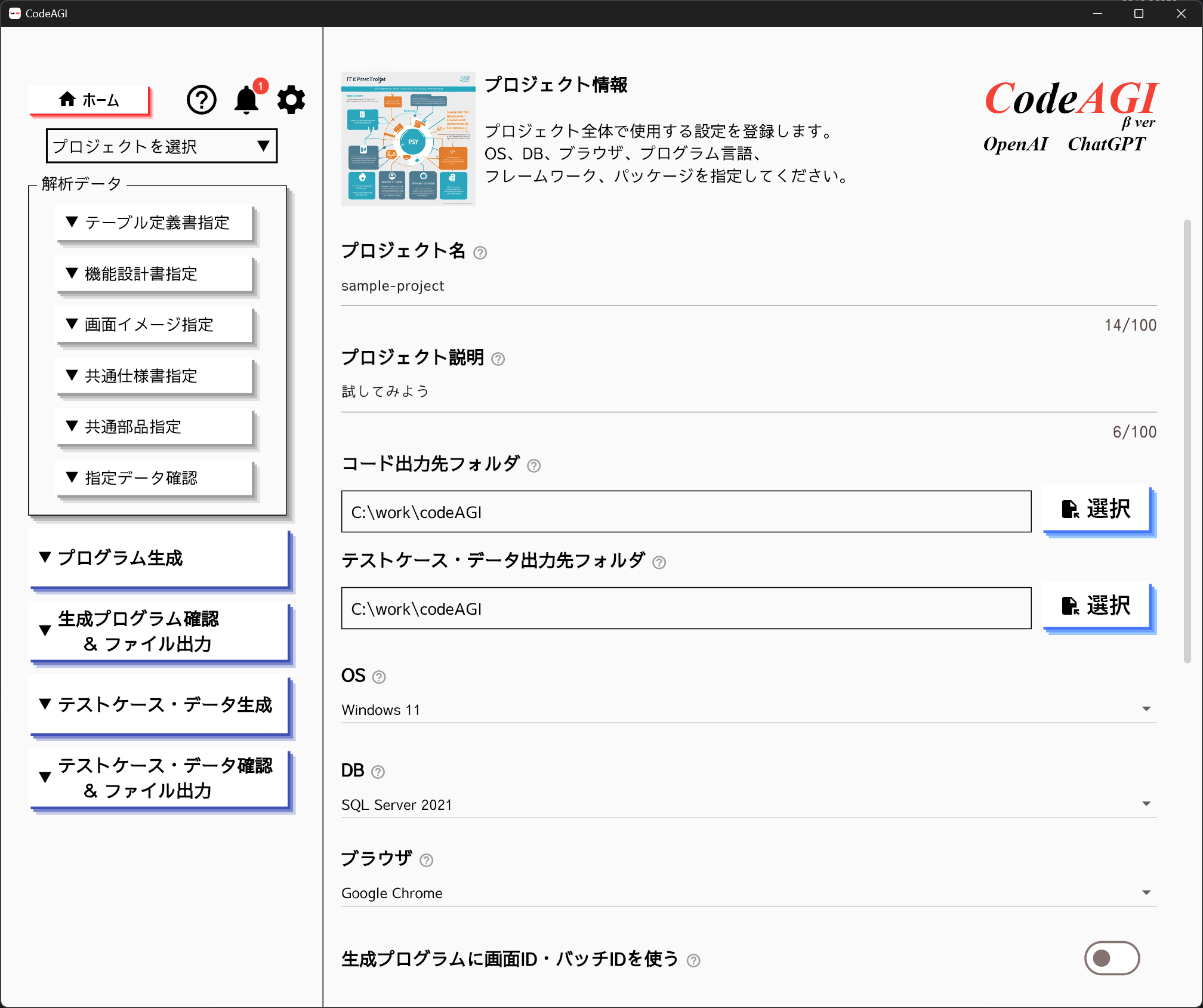
Task: Click help icon beside ブラウザ label
Action: (x=426, y=861)
